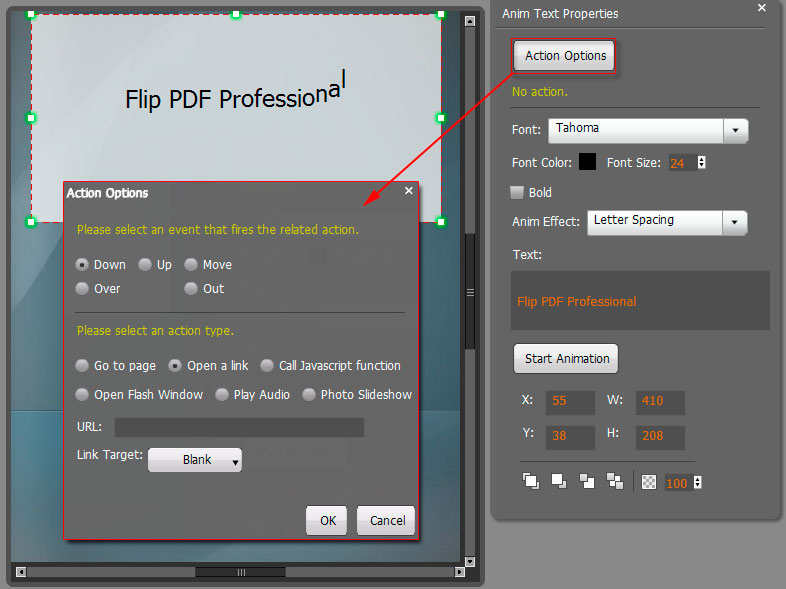This screenshot has width=786, height=589.
Task: Expand the Anim Effect dropdown
Action: tap(735, 222)
